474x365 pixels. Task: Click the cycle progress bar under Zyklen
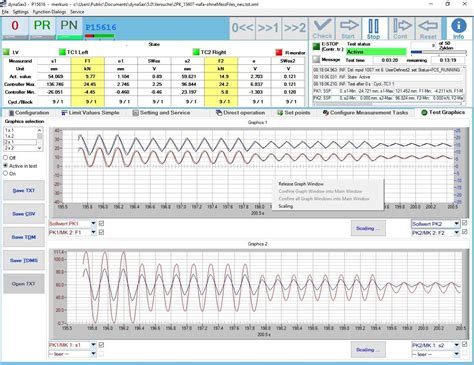[x=439, y=52]
